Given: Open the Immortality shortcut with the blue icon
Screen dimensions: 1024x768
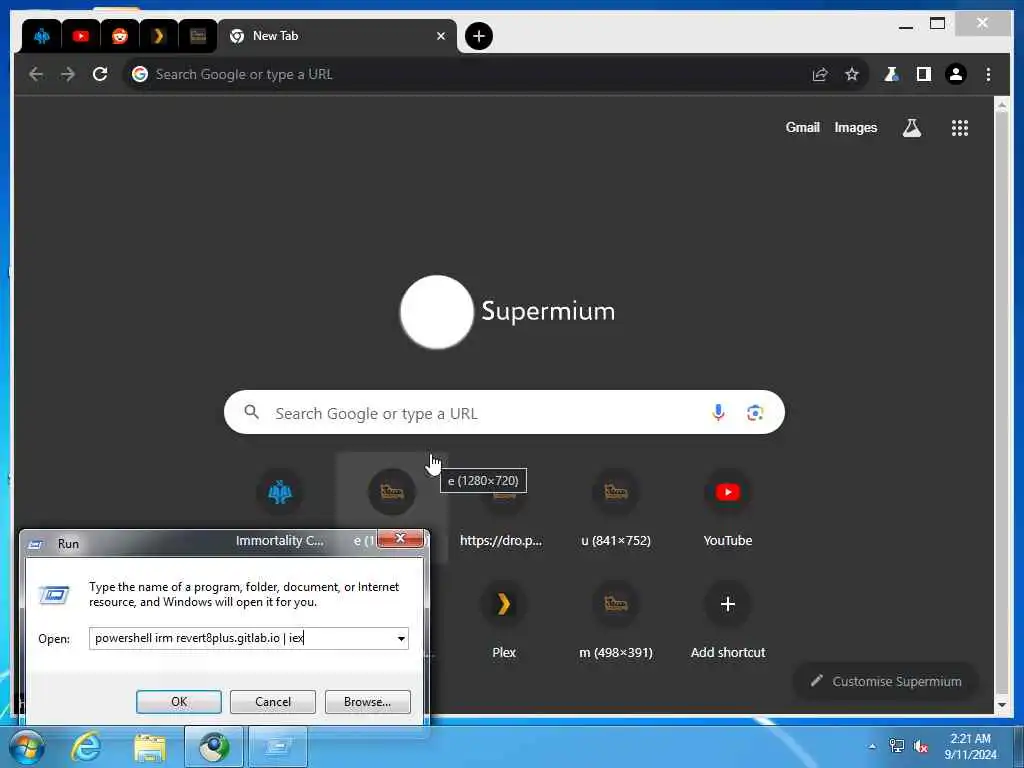Looking at the screenshot, I should (280, 492).
